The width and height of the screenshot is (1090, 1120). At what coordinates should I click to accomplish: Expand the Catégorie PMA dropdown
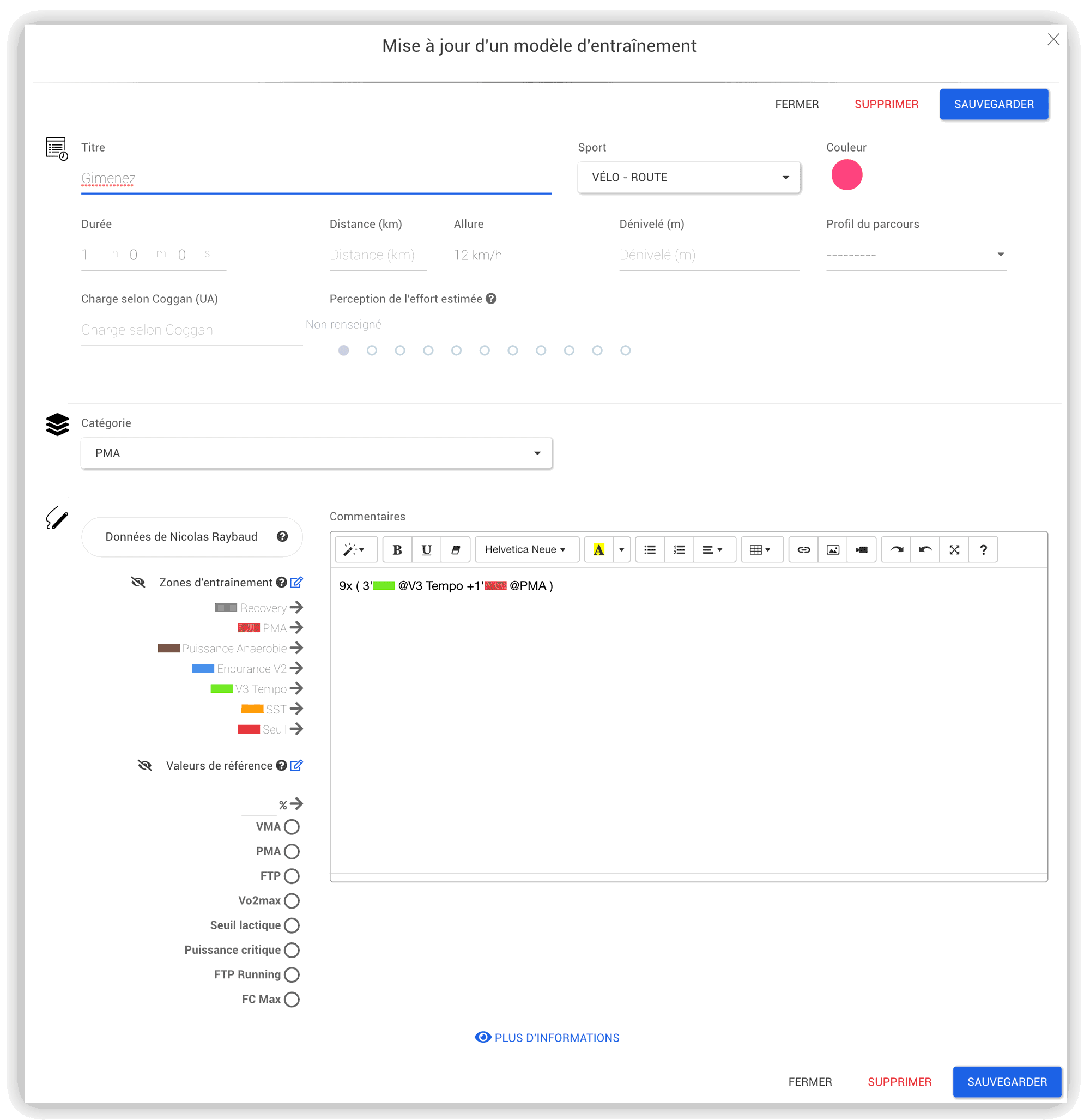[x=316, y=453]
